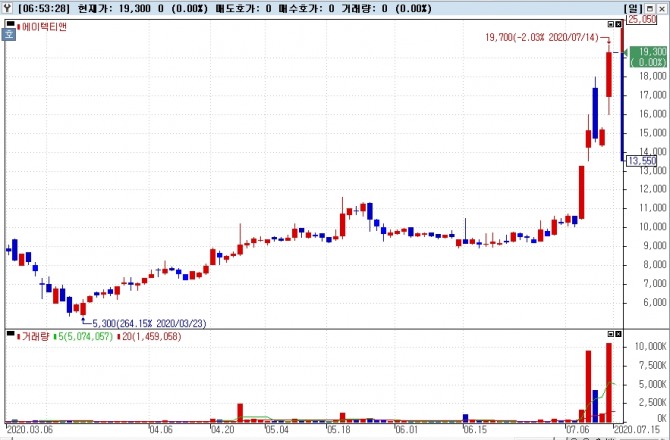The image size is (670, 440).
Task: Toggle the 20-period volume average legend
Action: pos(150,336)
